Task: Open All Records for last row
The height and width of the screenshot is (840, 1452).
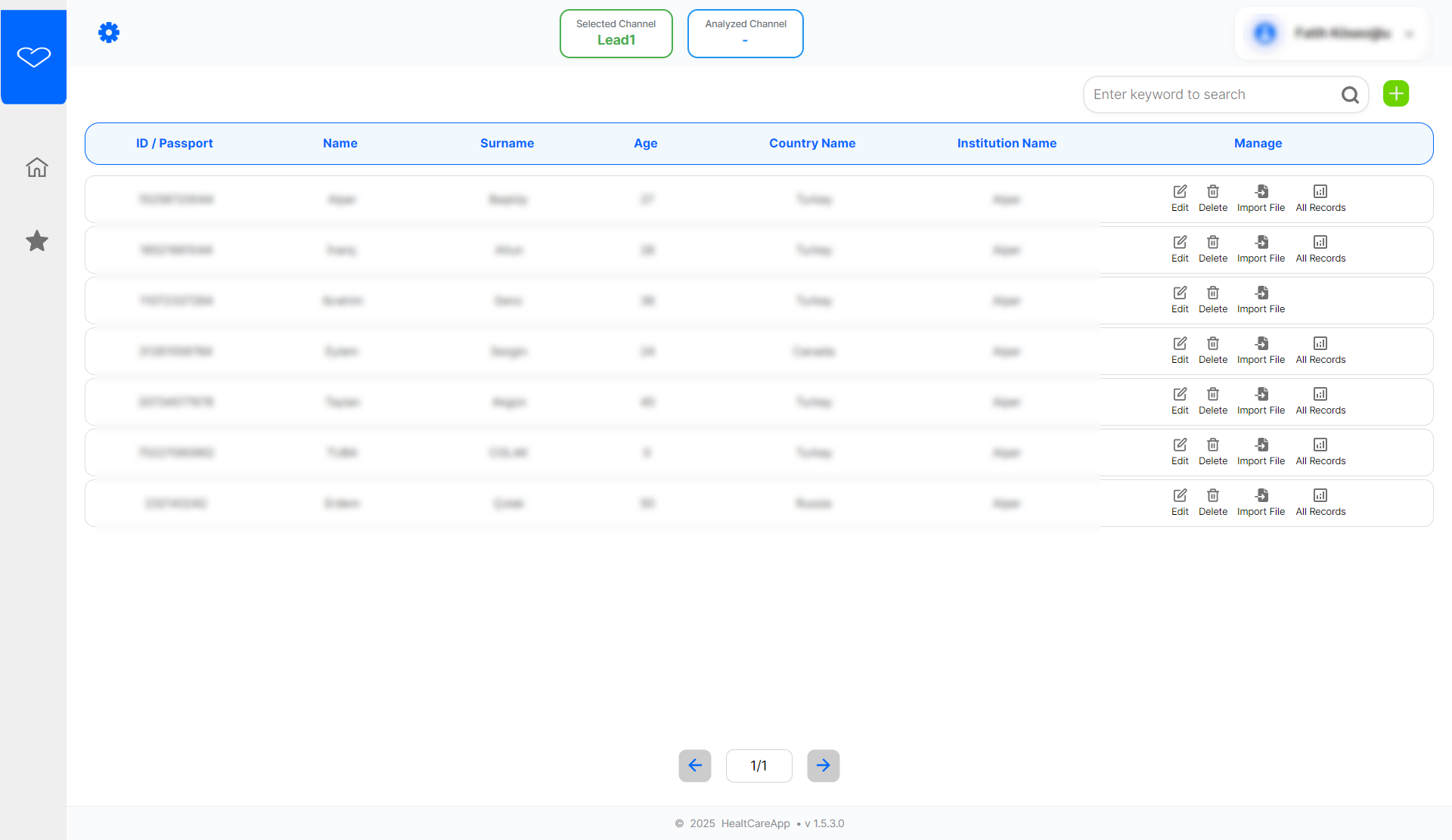Action: (1320, 502)
